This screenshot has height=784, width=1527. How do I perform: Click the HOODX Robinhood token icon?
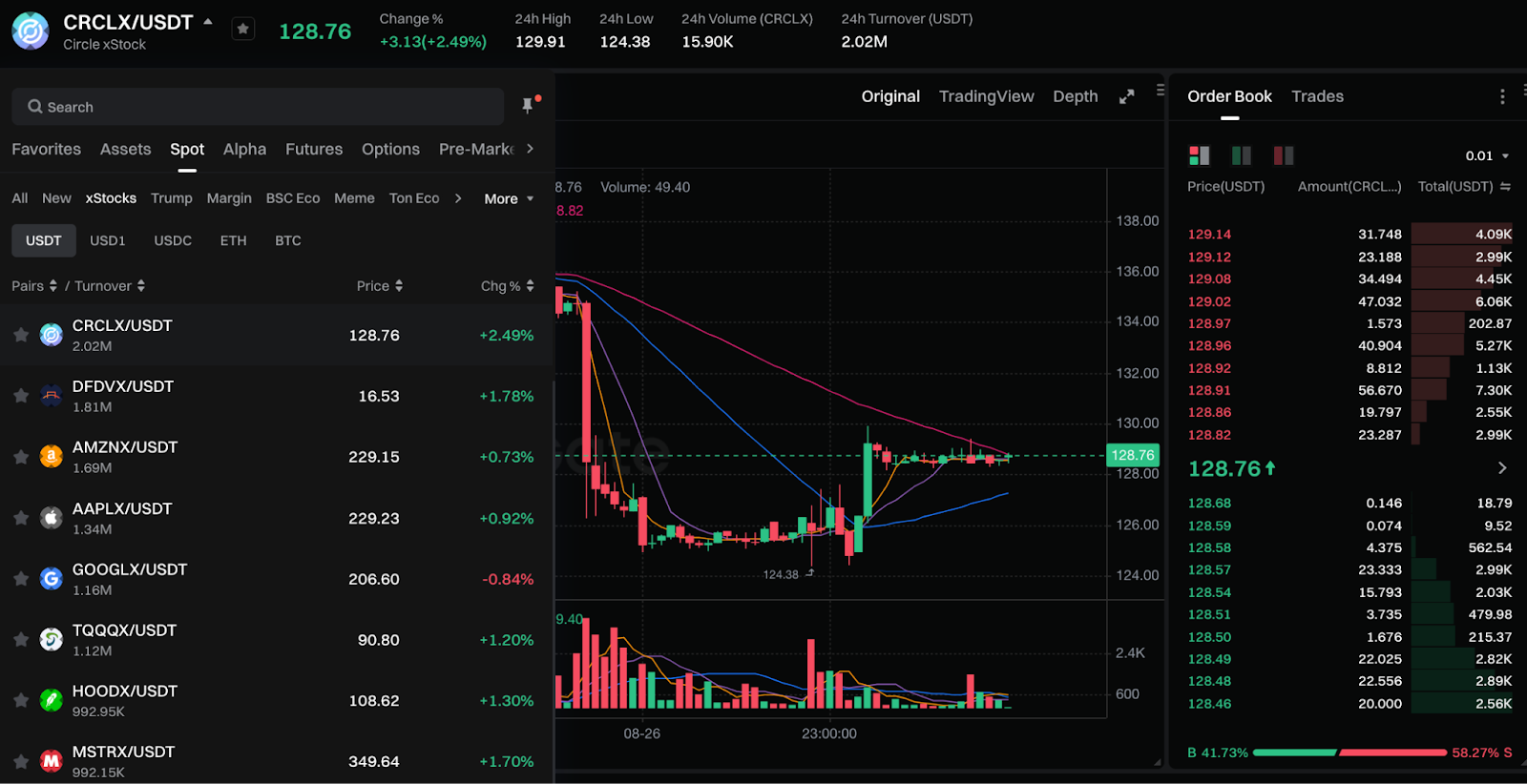coord(52,700)
